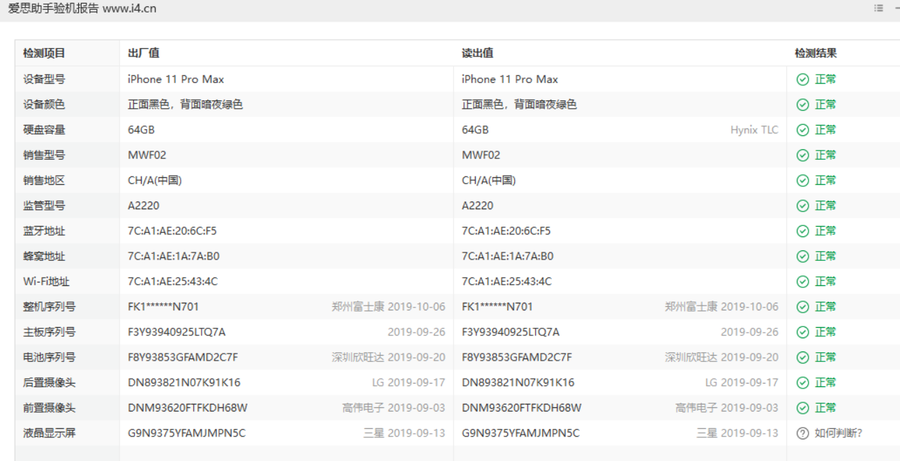Click the green check icon in Wi-Fi地址 row
This screenshot has height=461, width=900.
(x=802, y=281)
